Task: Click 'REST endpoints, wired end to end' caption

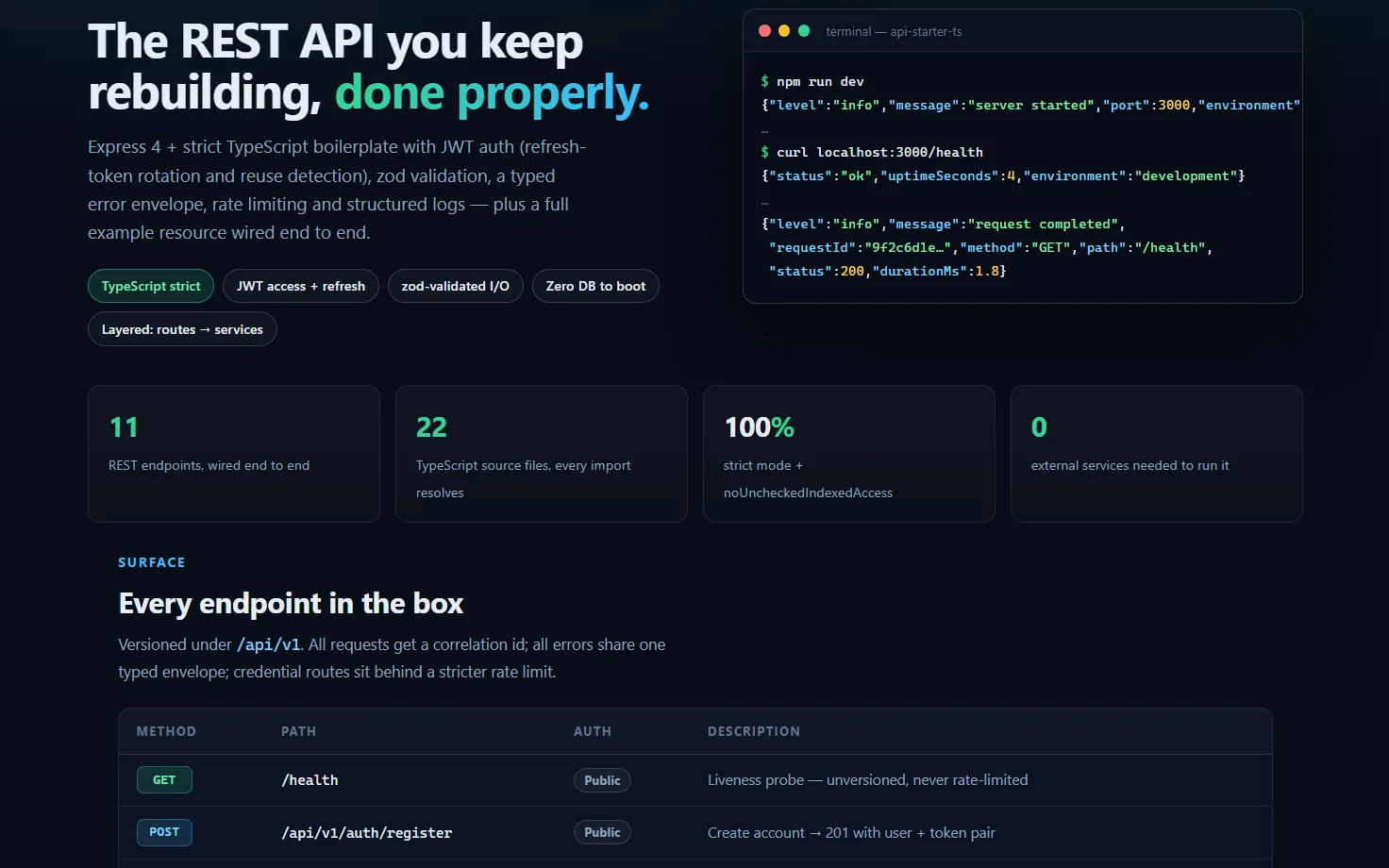Action: tap(209, 465)
